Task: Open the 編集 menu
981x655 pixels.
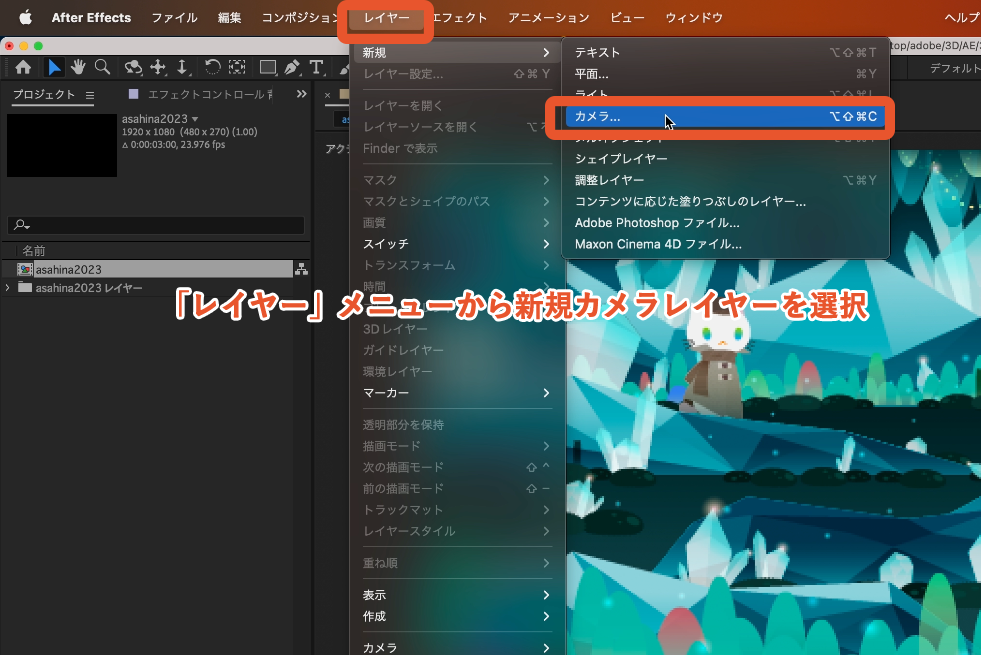Action: (229, 18)
